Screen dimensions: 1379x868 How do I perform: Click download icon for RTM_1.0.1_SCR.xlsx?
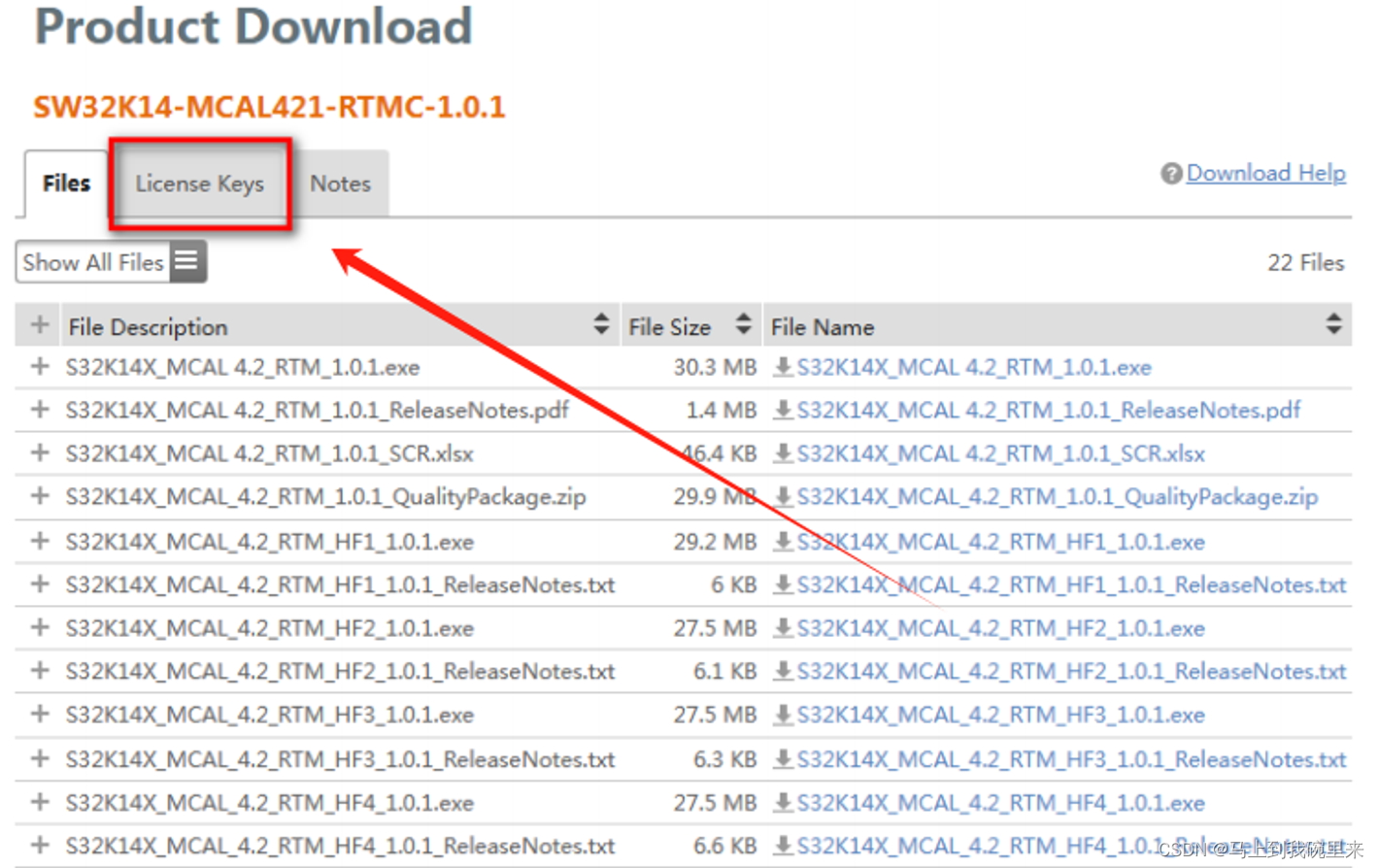783,453
